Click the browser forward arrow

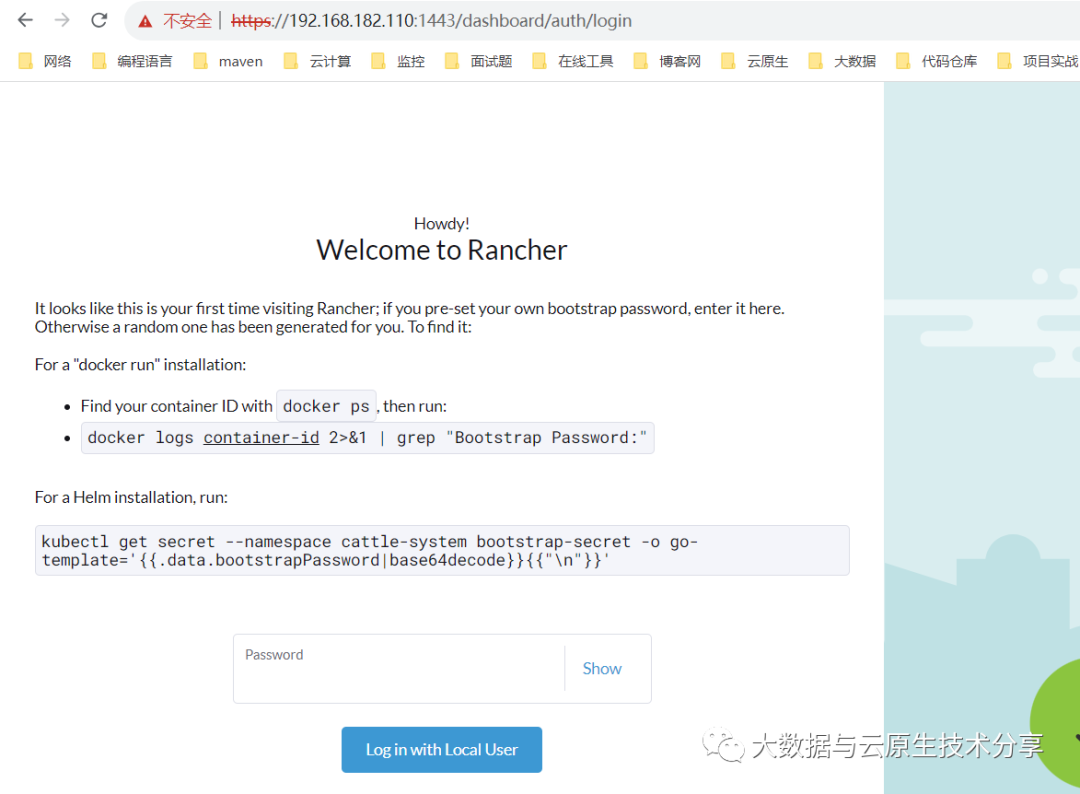tap(62, 21)
